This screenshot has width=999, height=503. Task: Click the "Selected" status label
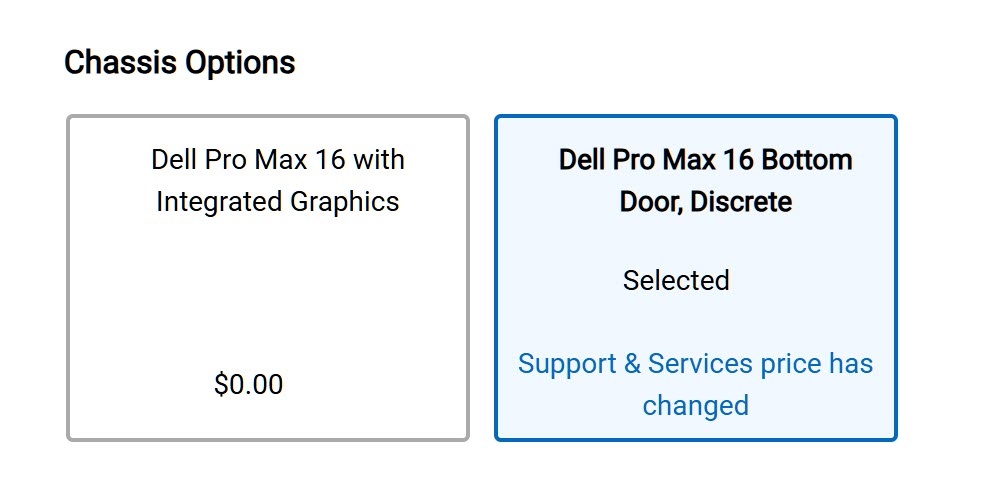tap(676, 280)
